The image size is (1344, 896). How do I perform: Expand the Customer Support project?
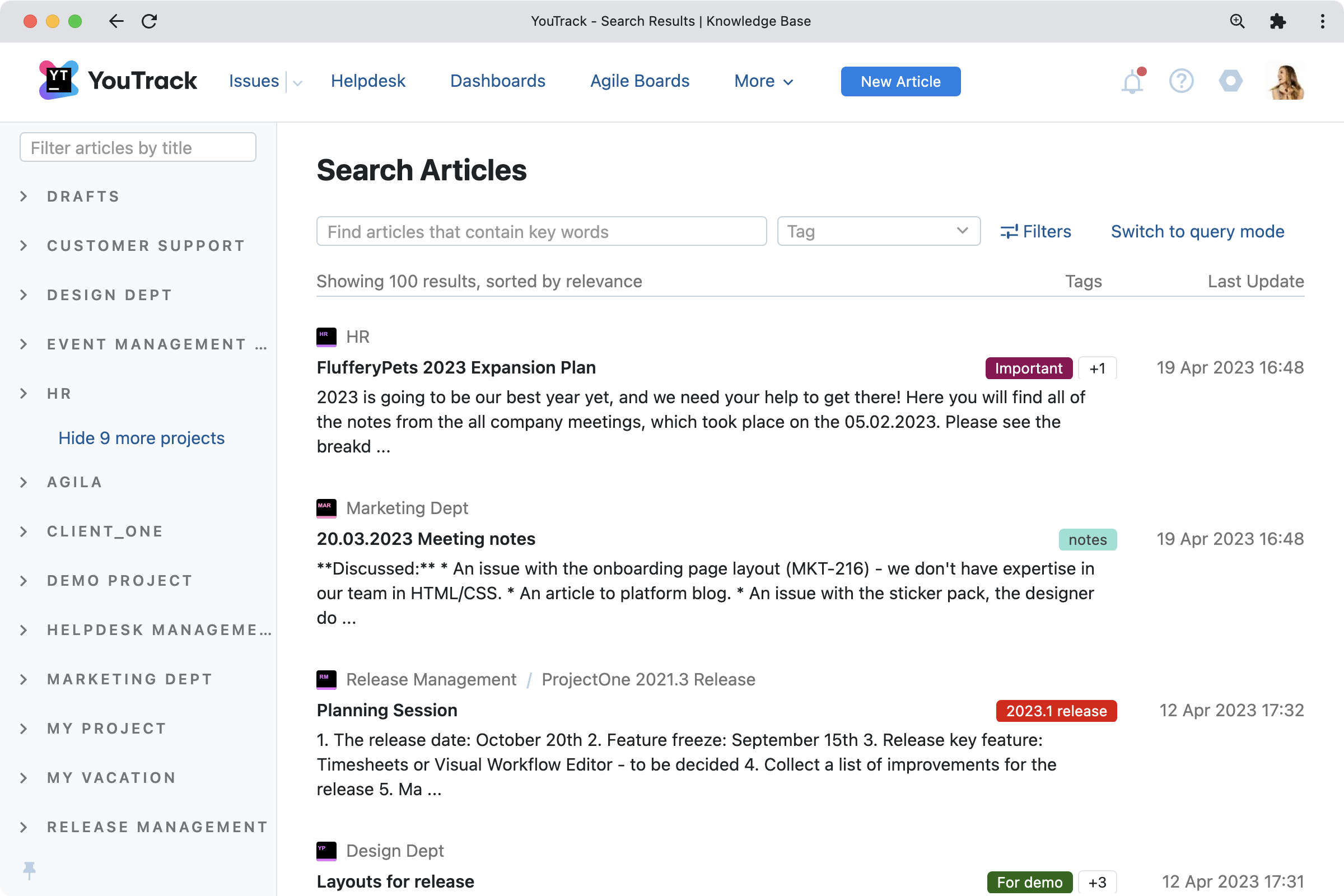24,246
